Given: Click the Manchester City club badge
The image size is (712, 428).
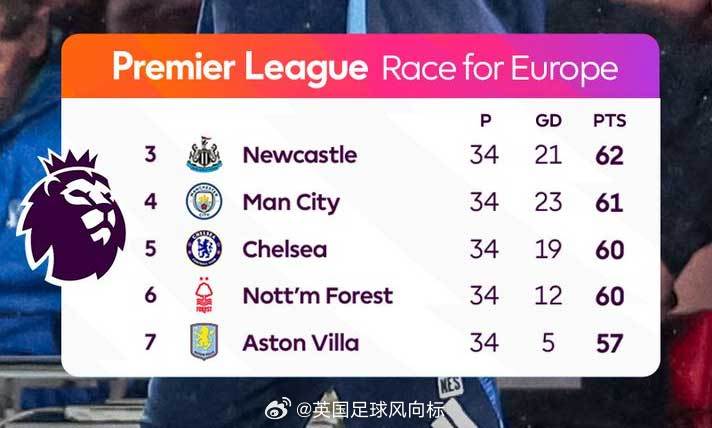Looking at the screenshot, I should click(x=204, y=201).
